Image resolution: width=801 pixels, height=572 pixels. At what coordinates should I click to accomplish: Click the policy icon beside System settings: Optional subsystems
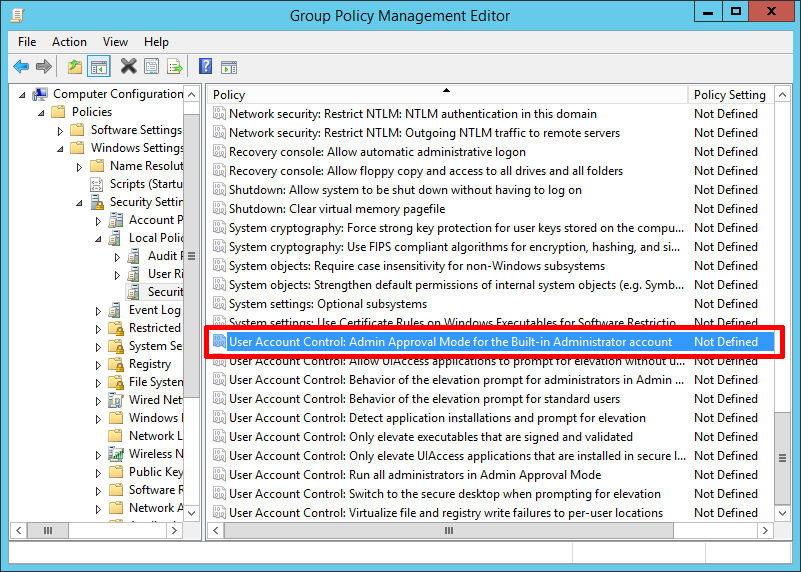tap(219, 304)
